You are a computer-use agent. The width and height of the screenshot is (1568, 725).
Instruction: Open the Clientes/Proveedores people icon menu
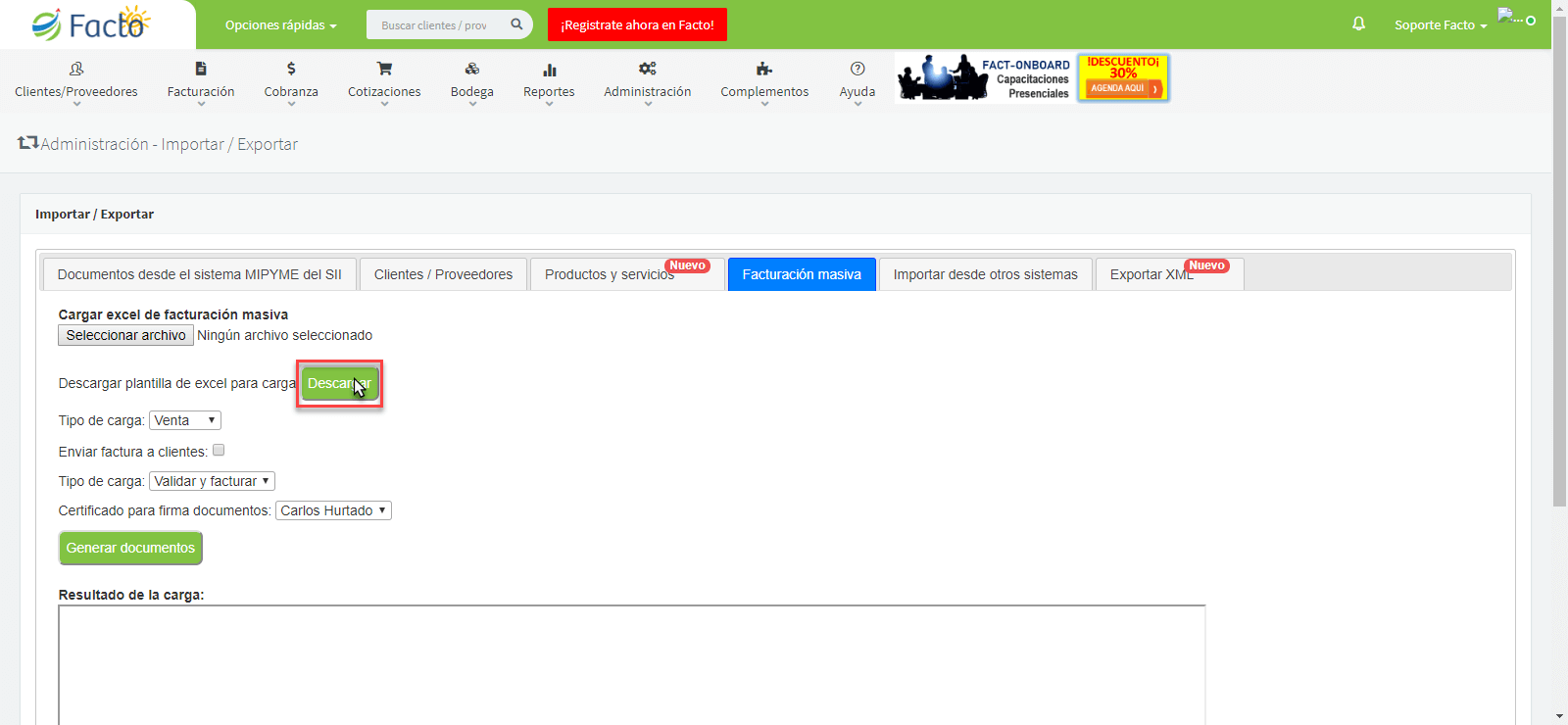tap(76, 69)
